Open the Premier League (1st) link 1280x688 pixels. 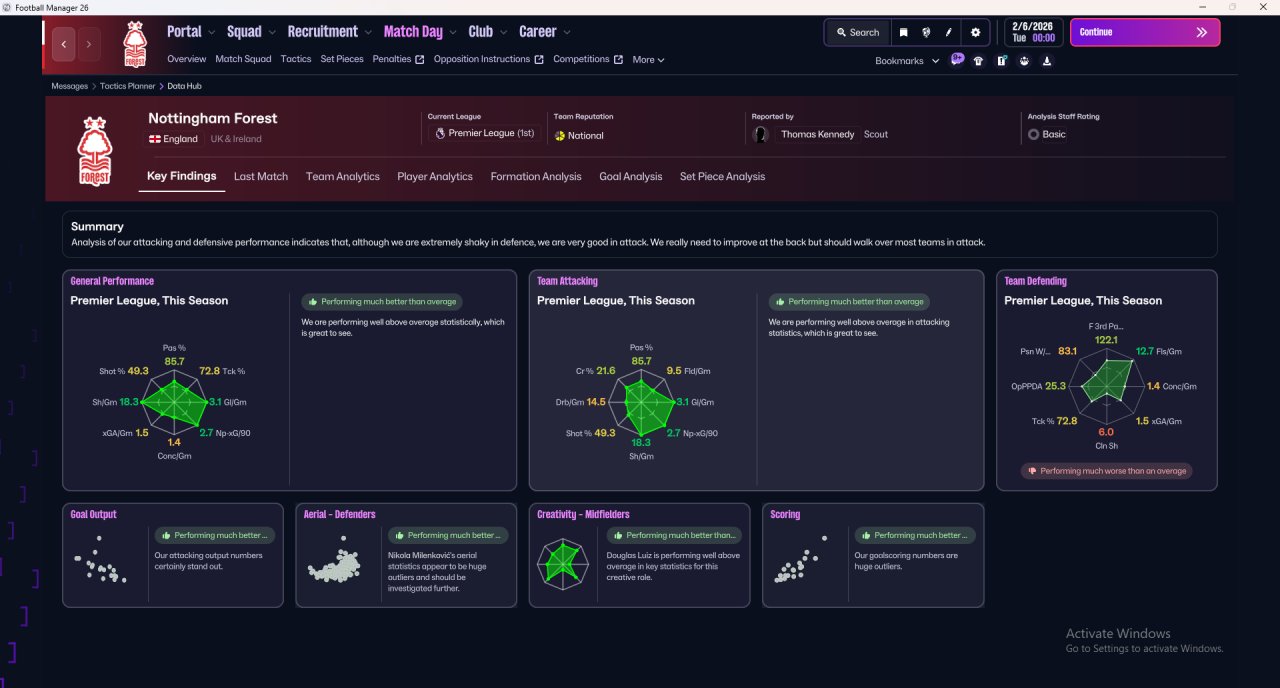pos(484,133)
